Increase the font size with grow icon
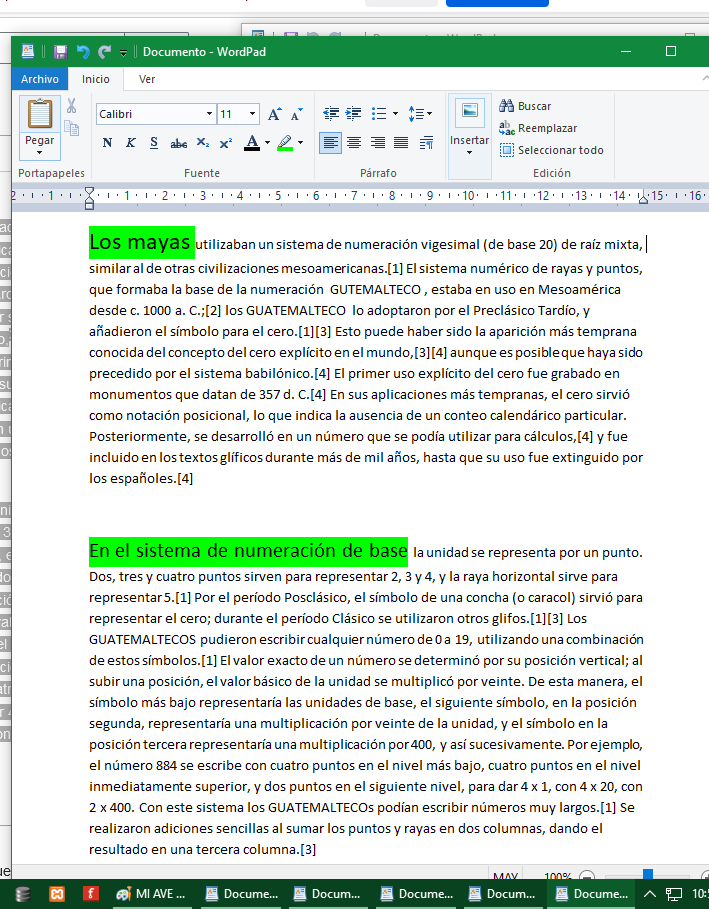Viewport: 709px width, 909px height. pyautogui.click(x=274, y=114)
